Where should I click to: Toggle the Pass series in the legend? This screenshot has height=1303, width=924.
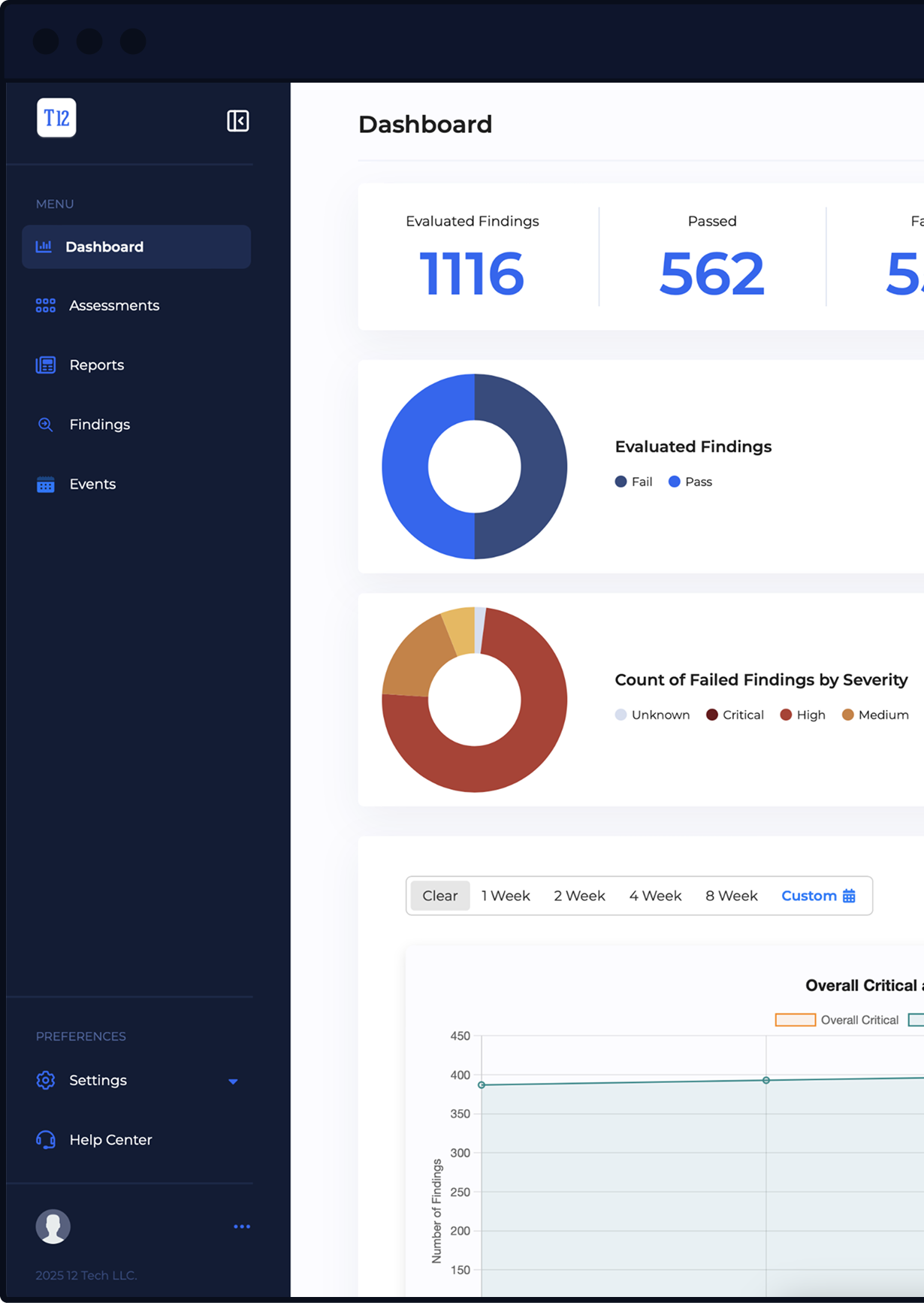[690, 482]
